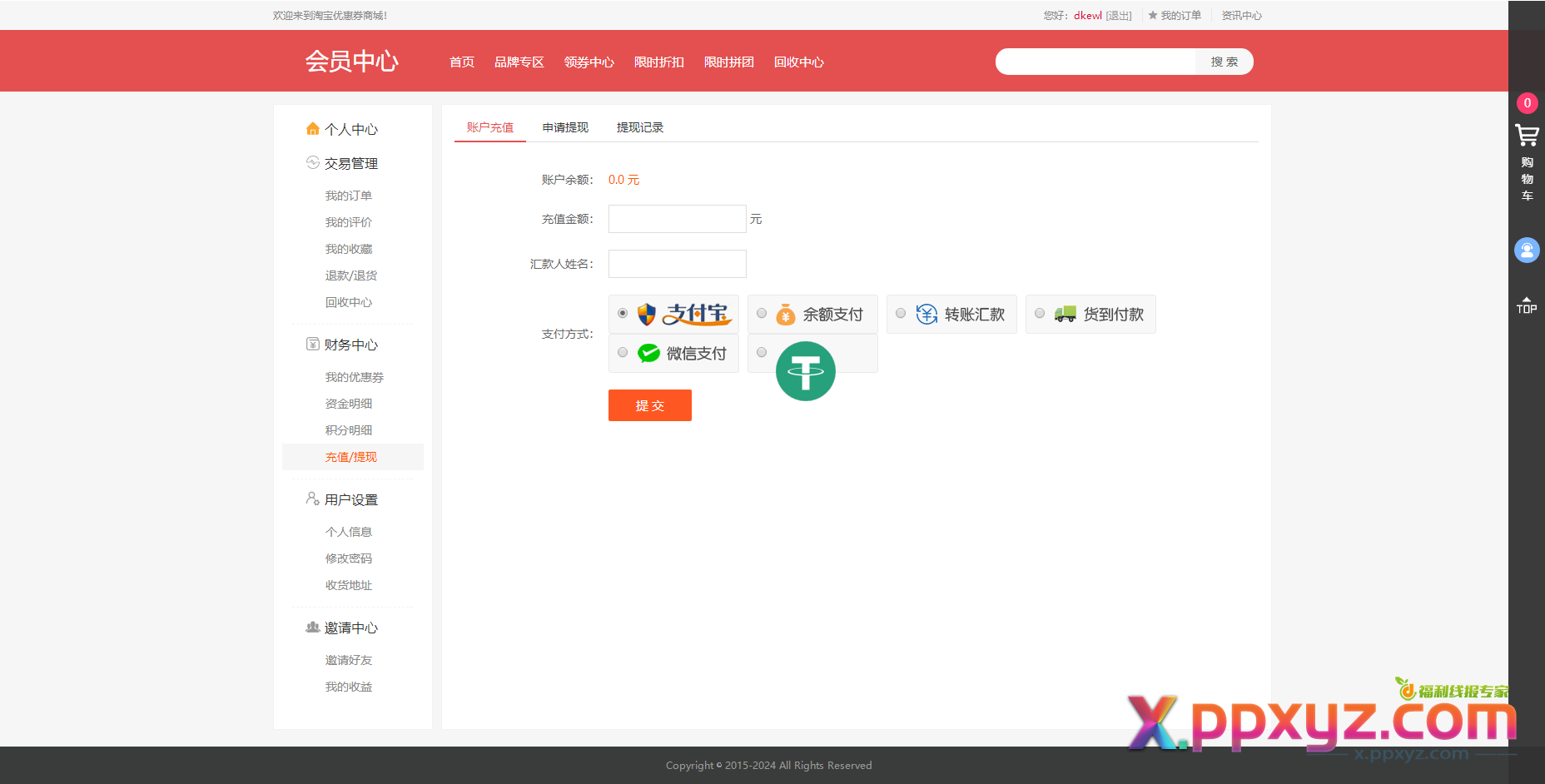Click the dkewl username link
This screenshot has width=1545, height=784.
(x=1088, y=15)
